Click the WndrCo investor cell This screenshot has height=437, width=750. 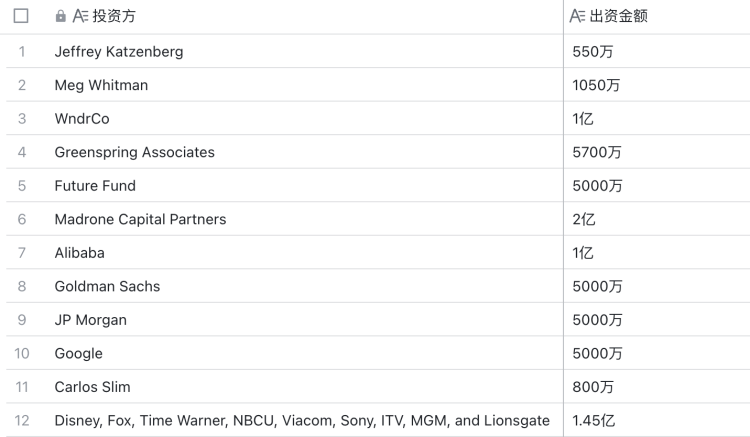[x=82, y=119]
